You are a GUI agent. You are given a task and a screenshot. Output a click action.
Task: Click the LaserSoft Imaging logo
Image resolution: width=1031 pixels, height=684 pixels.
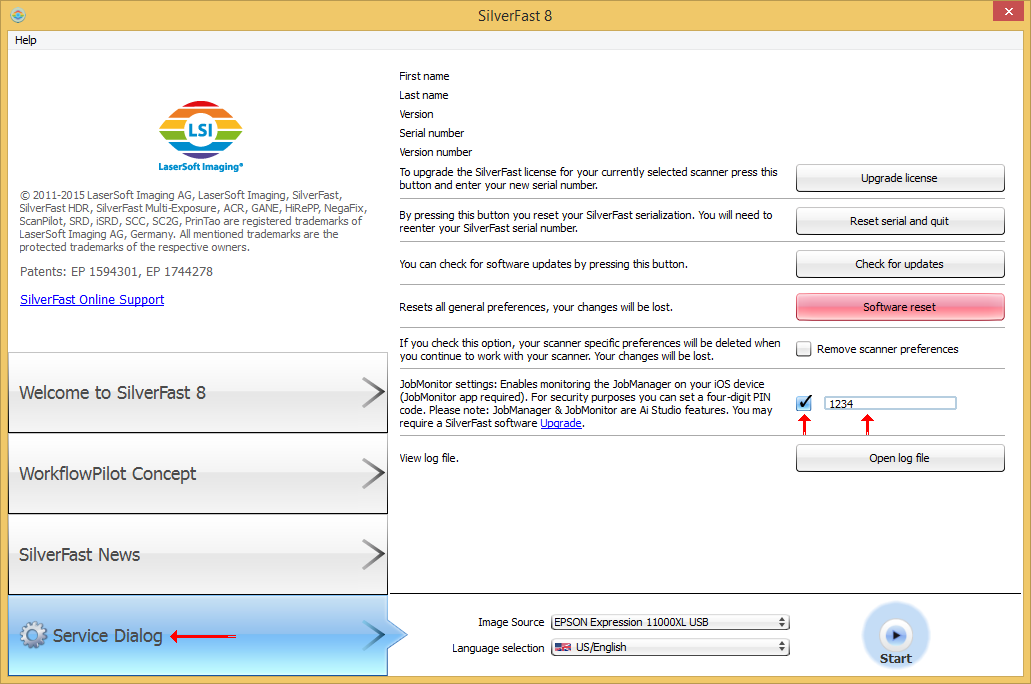point(201,135)
